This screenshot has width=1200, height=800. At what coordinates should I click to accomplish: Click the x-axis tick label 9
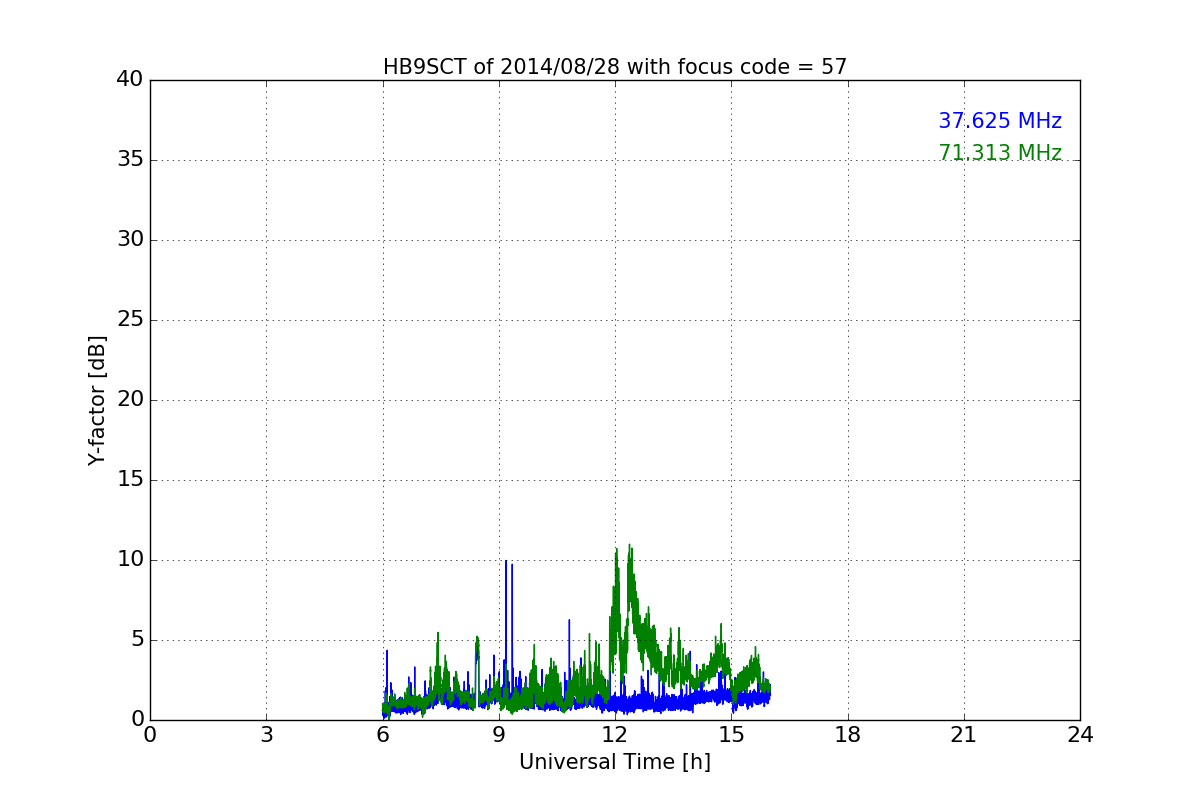(x=499, y=735)
